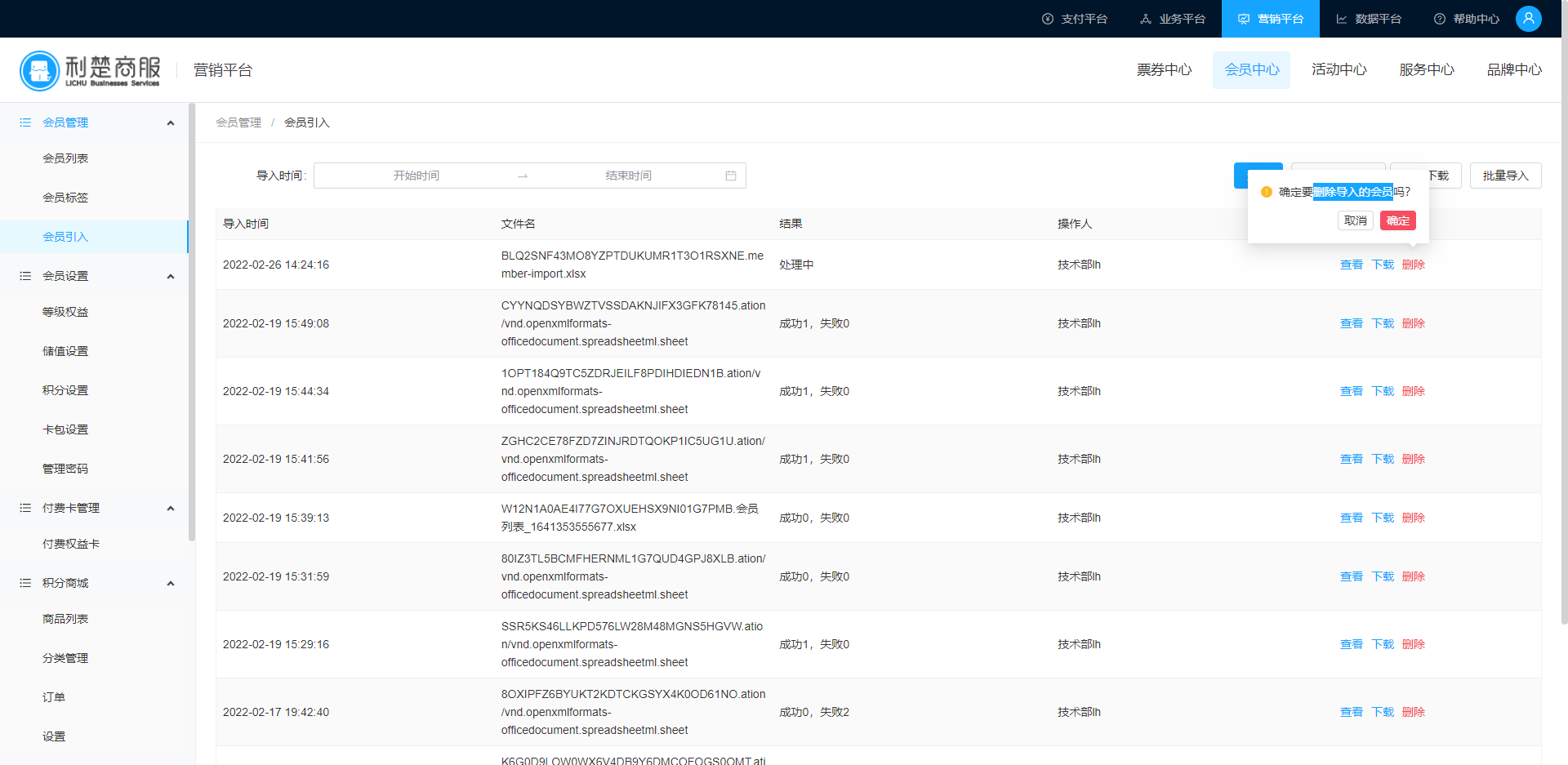Click the 批量导入 button
Screen dimensions: 1568x765
click(1505, 176)
